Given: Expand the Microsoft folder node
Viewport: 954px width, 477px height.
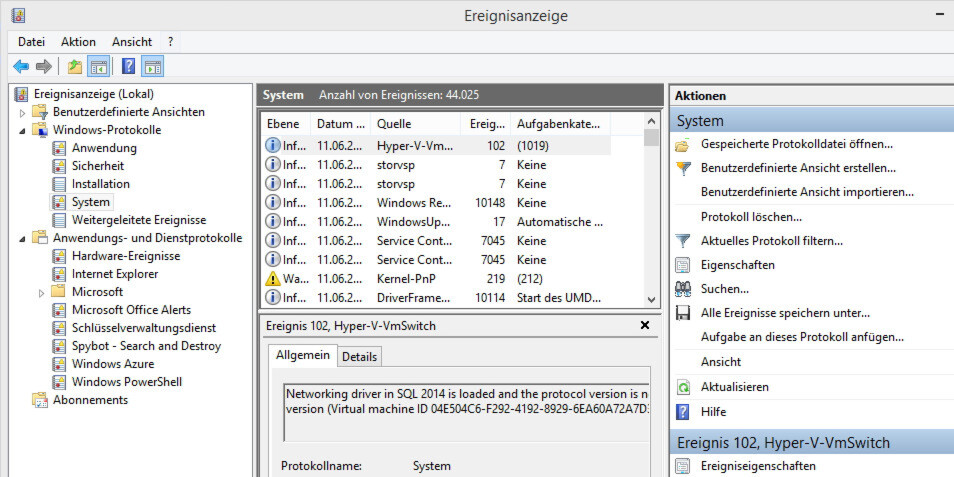Looking at the screenshot, I should pos(41,293).
